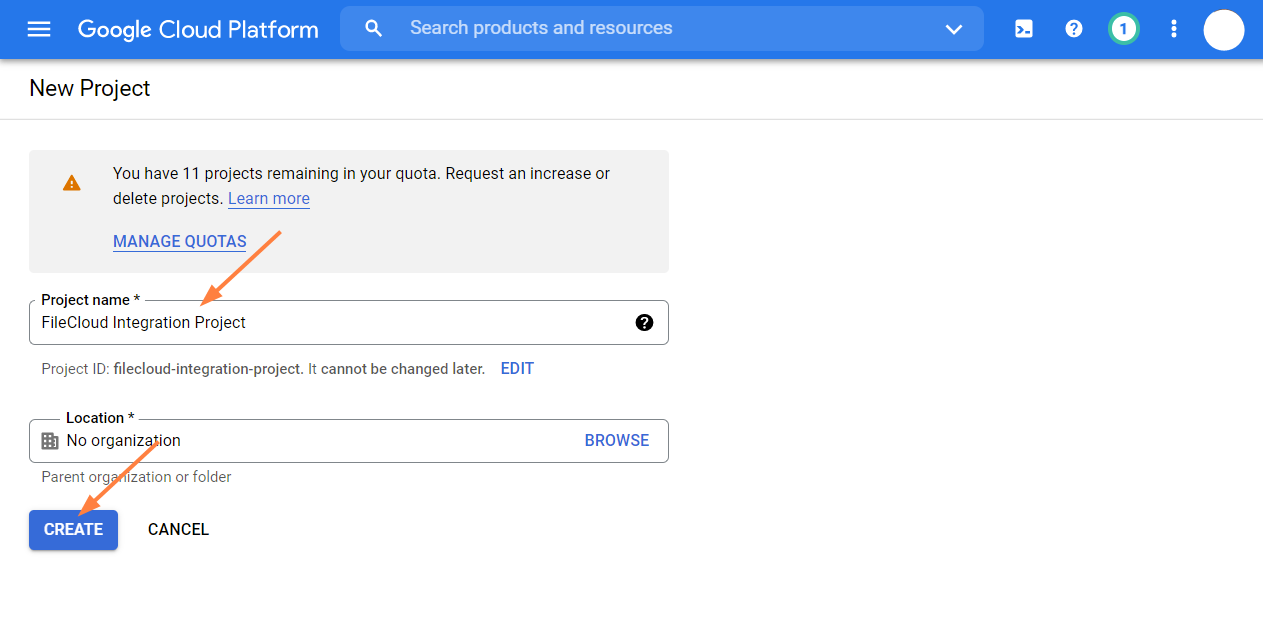
Task: Open notifications badge showing 1
Action: click(1123, 29)
